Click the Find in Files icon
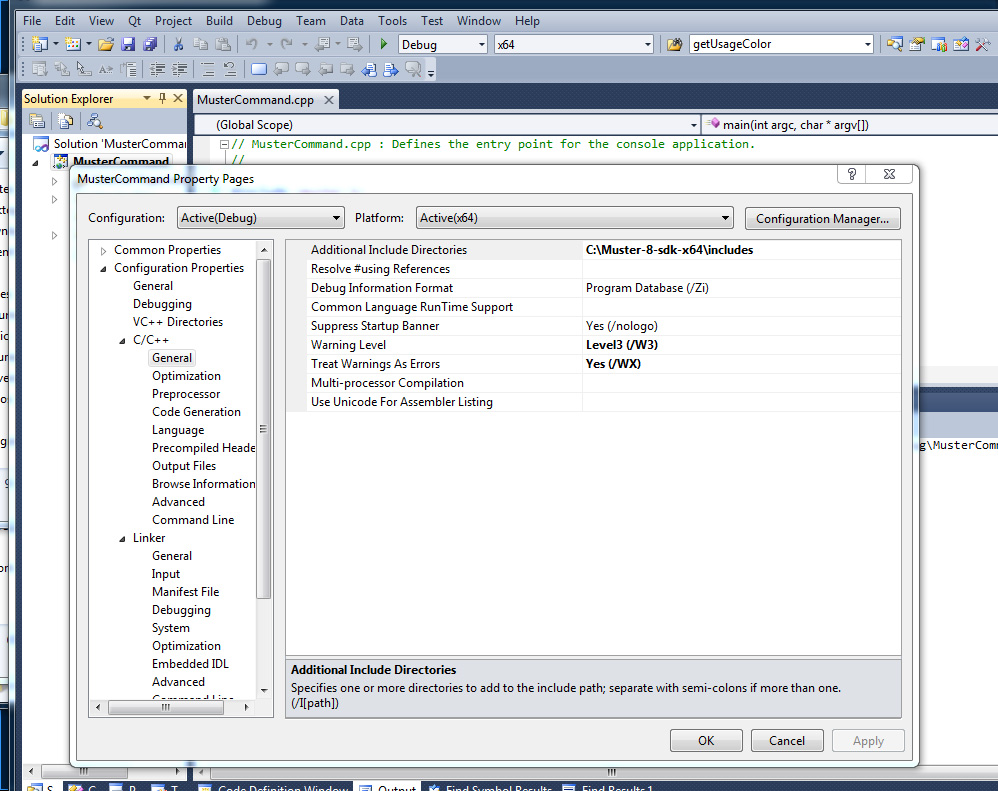Image resolution: width=998 pixels, height=791 pixels. [x=674, y=44]
